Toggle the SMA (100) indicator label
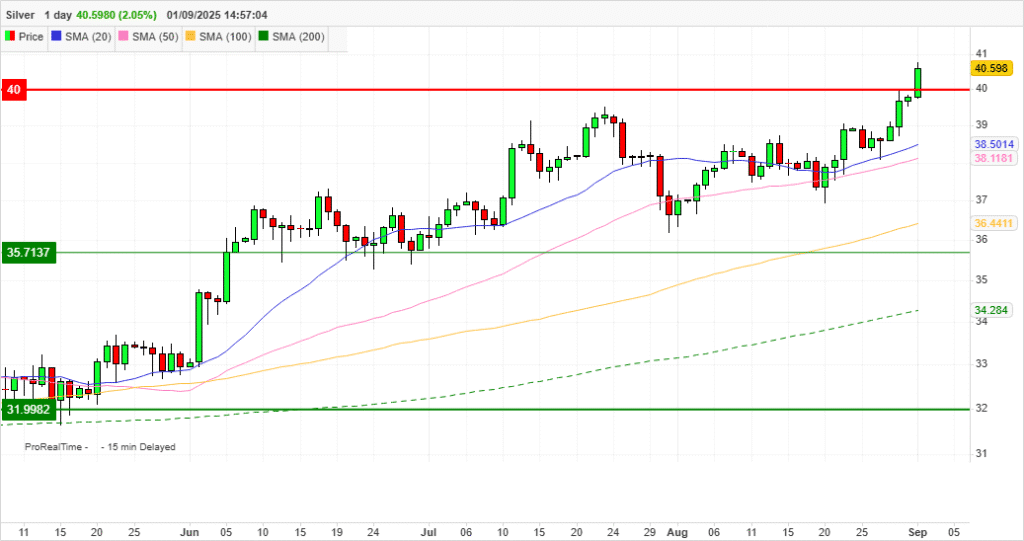This screenshot has width=1024, height=541. tap(225, 37)
